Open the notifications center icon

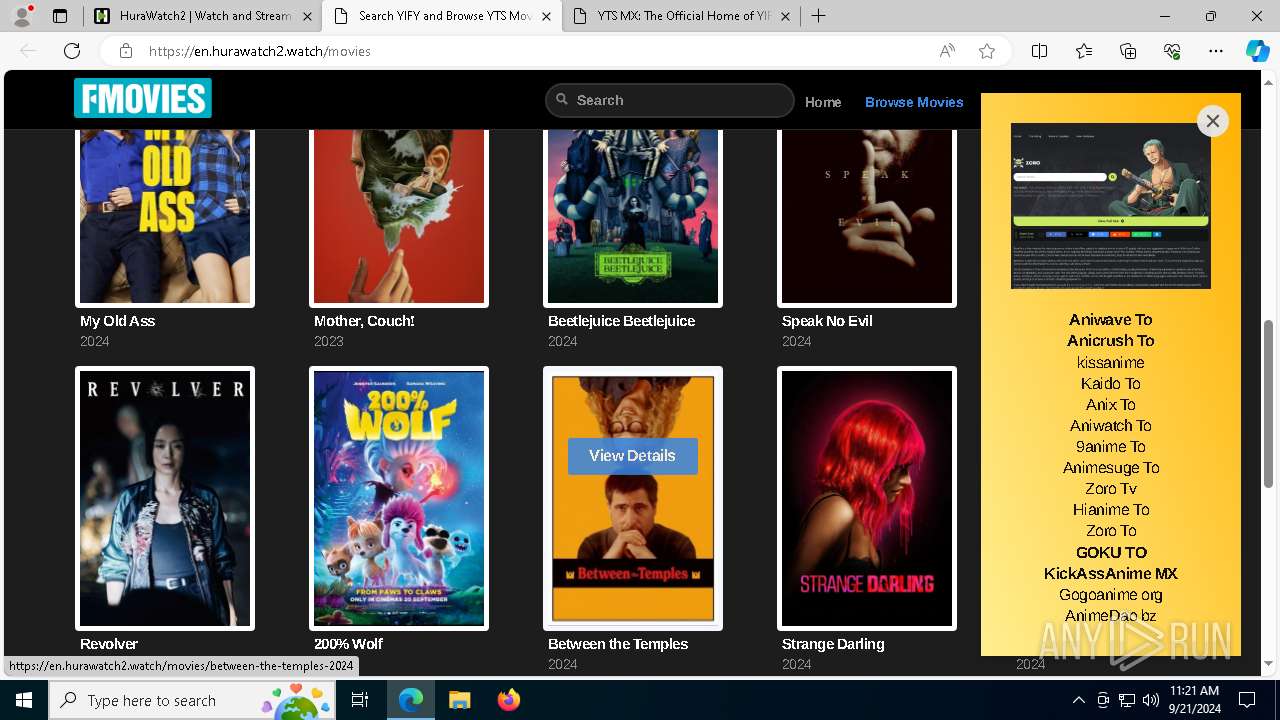(1247, 700)
